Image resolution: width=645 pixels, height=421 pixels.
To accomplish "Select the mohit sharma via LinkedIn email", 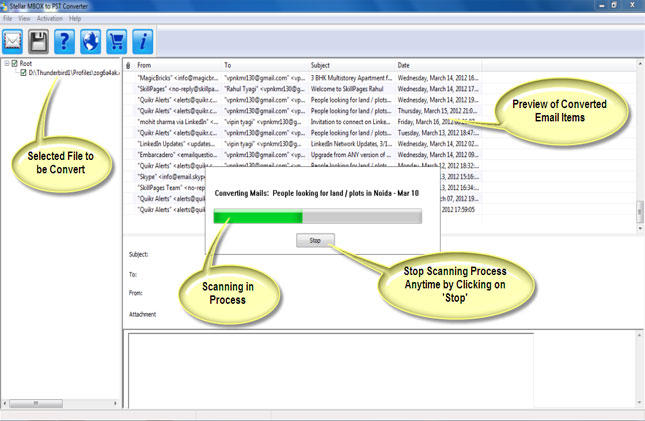I will point(302,122).
